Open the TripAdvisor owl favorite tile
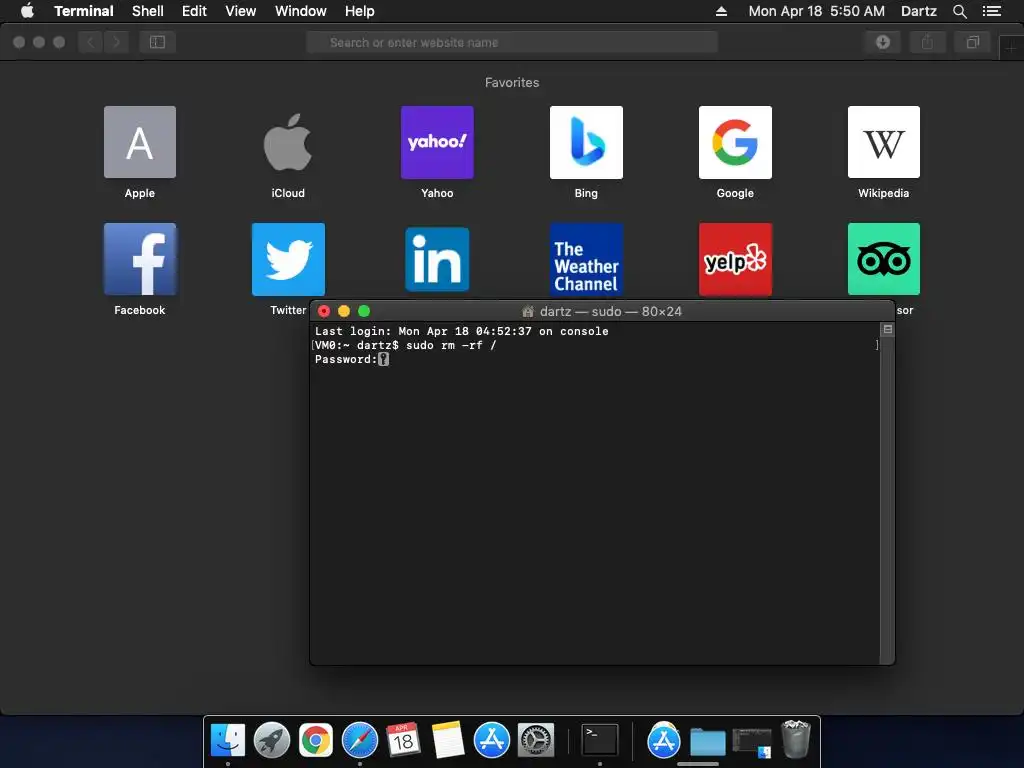Screen dimensions: 1024x768 pyautogui.click(x=884, y=259)
